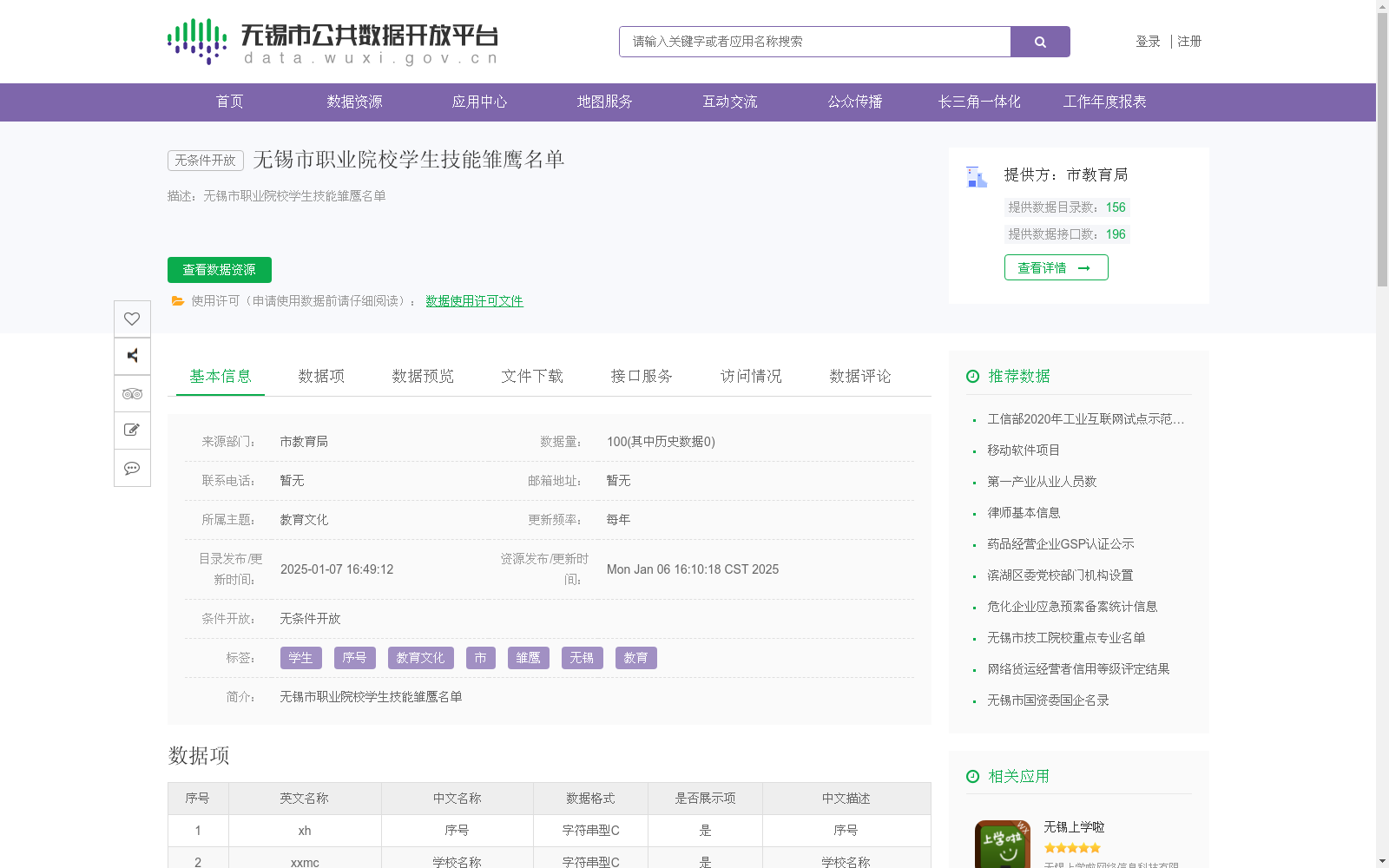Viewport: 1389px width, 868px height.
Task: Open the 移动软件项目 recommended link
Action: [1024, 450]
